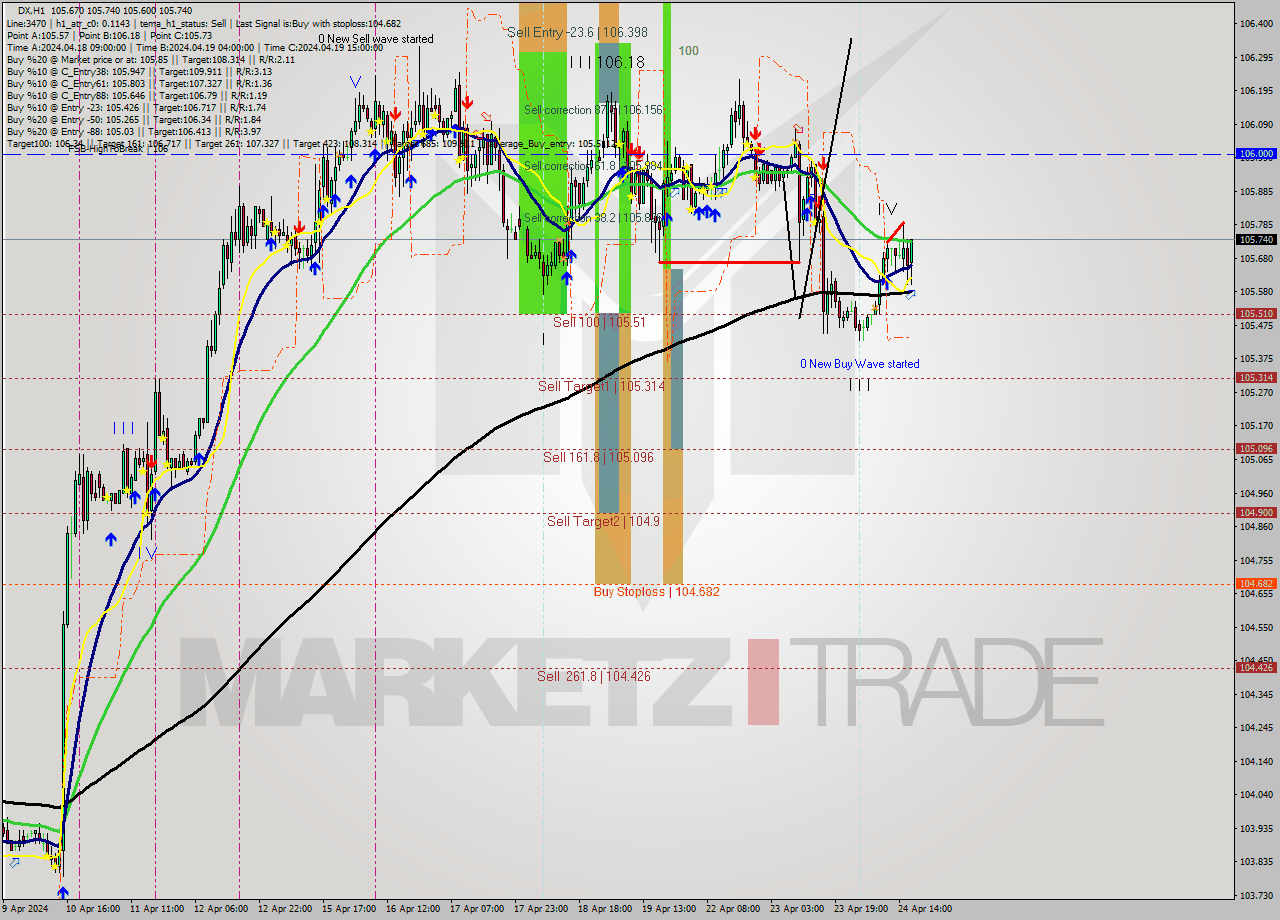Click the orange 104.682 price tag
Screen dimensions: 1280x920
[1256, 583]
